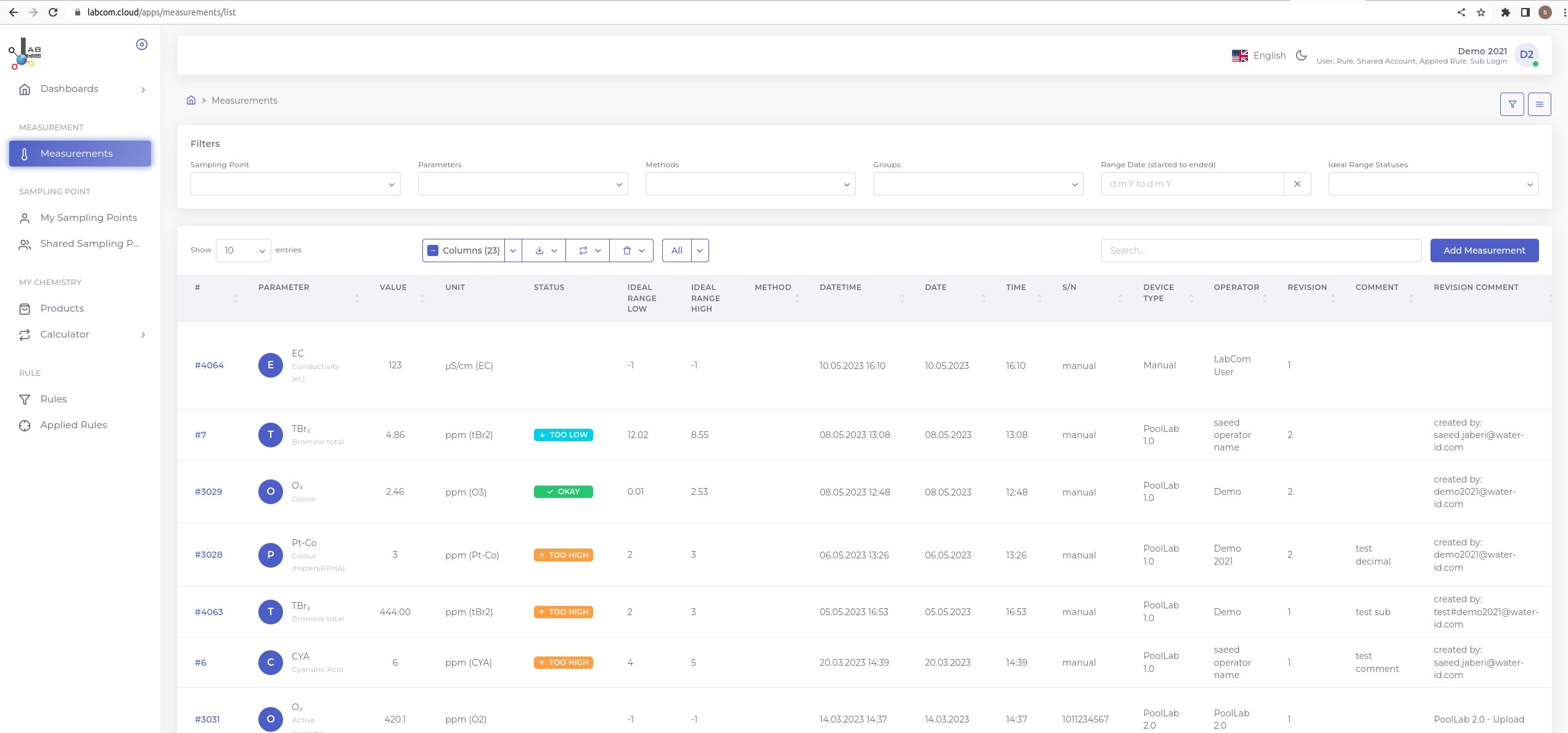1568x733 pixels.
Task: Open measurement #4063 link
Action: 208,612
